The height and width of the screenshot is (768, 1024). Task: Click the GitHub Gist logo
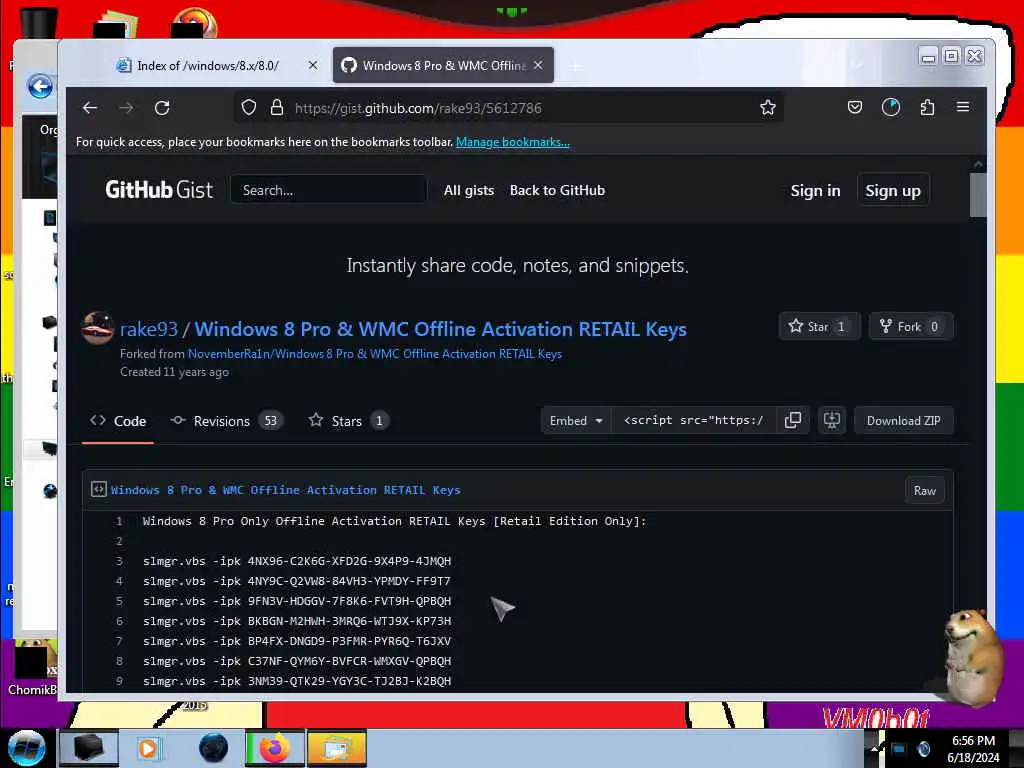pyautogui.click(x=159, y=190)
